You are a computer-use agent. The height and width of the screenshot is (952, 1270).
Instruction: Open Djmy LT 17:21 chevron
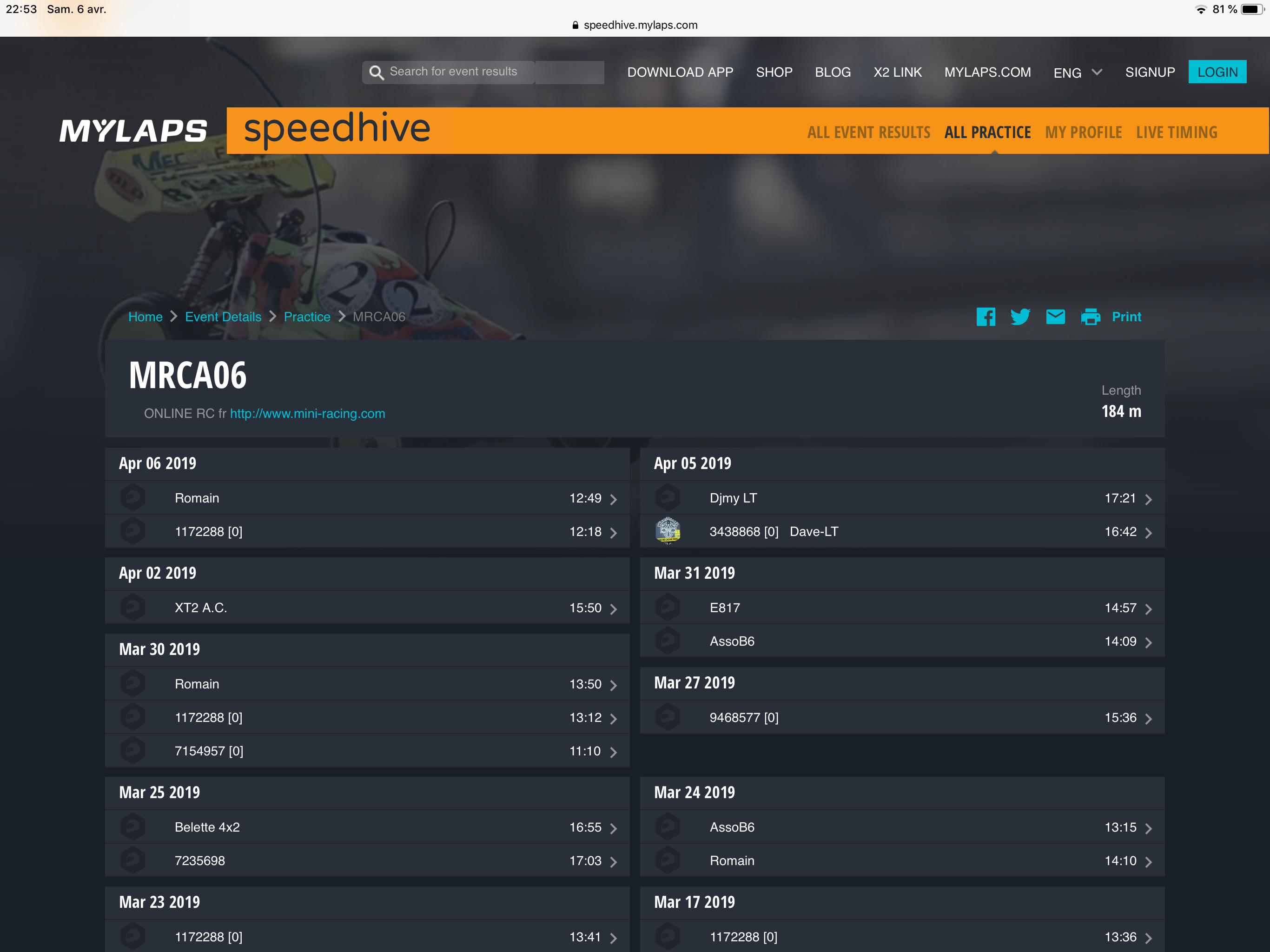(1148, 499)
